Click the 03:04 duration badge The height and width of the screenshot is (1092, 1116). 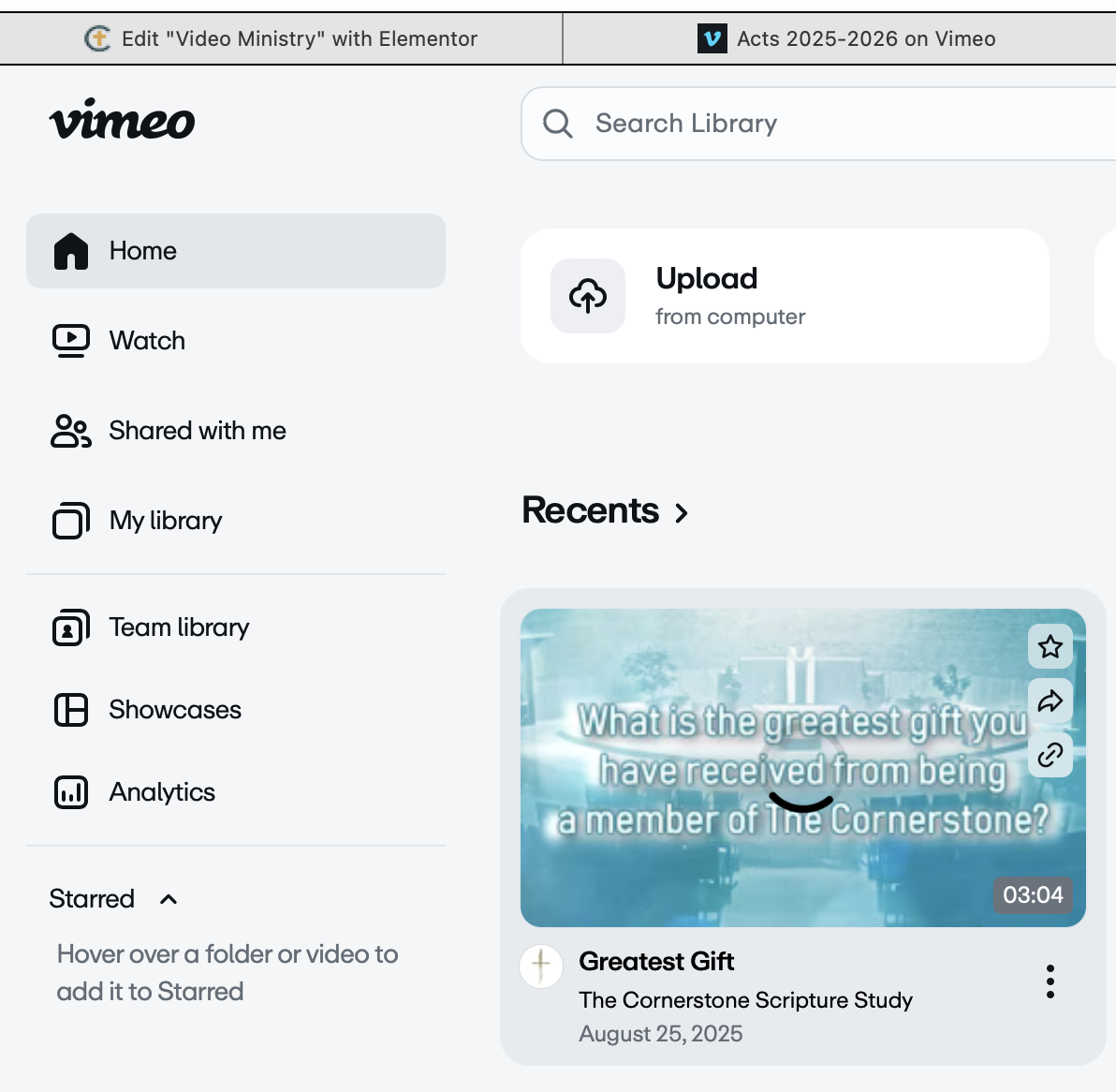[1033, 894]
